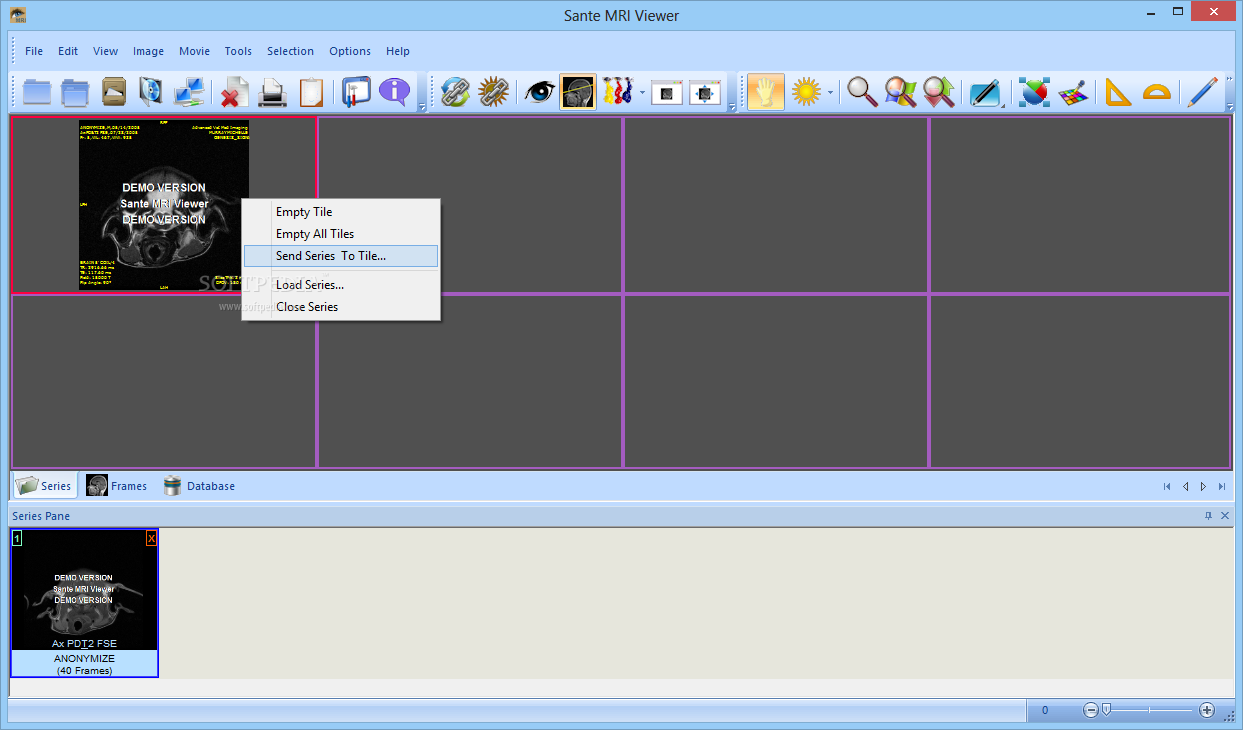Open the dropdown arrow beside peppers icon
Viewport: 1243px width, 730px height.
point(641,93)
